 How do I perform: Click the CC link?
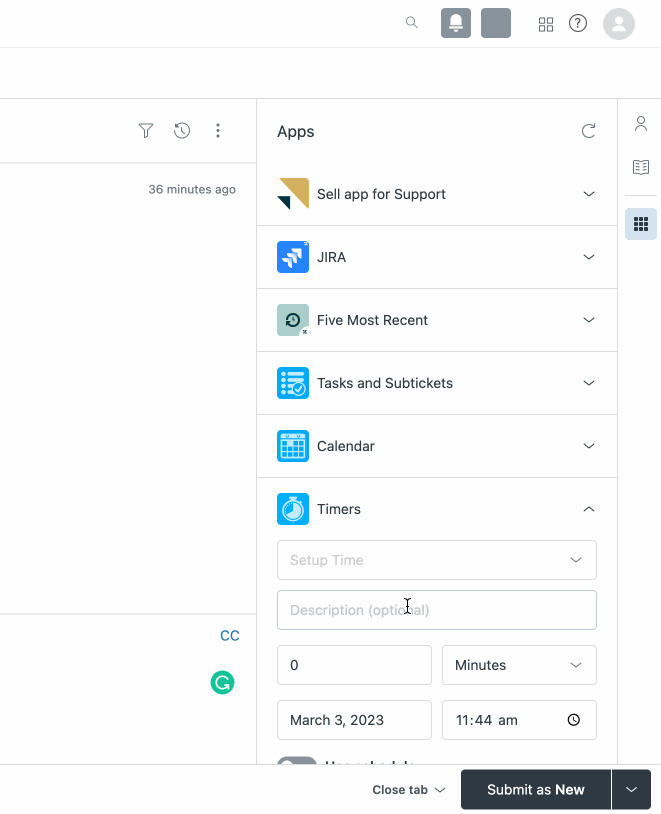coord(230,636)
